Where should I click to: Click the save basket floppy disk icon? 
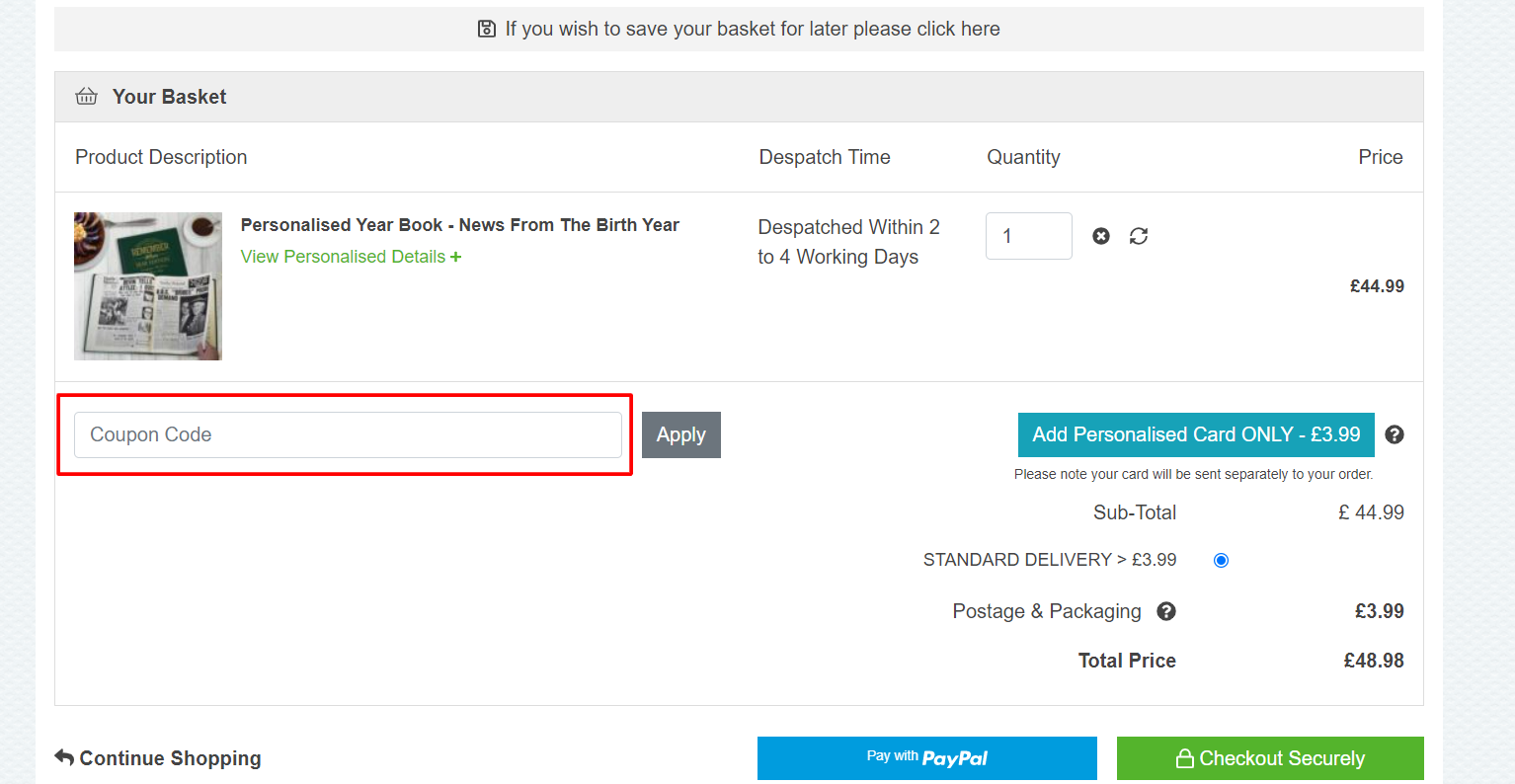487,29
